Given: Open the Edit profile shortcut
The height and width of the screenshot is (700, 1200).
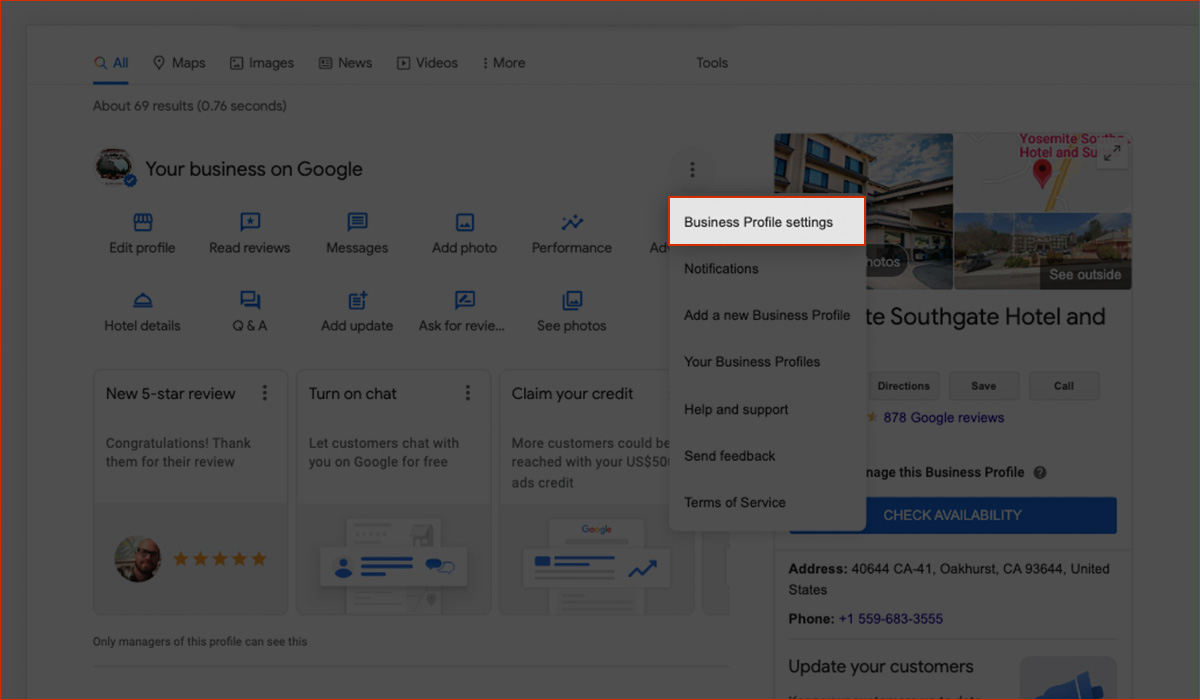Looking at the screenshot, I should (x=142, y=234).
